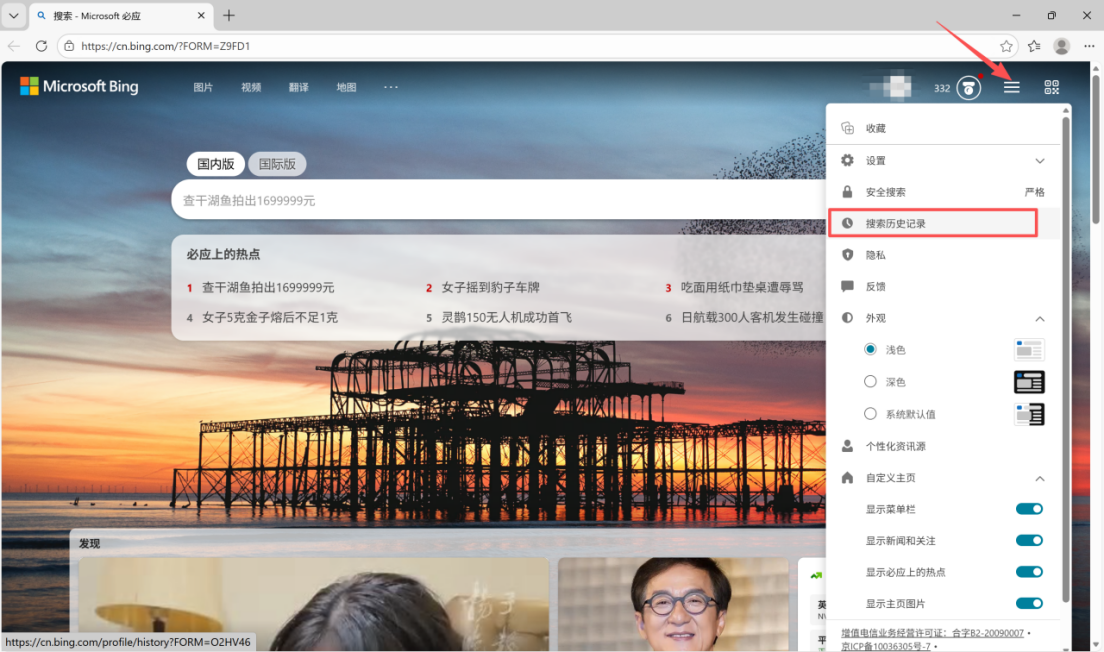
Task: Add page to favorites star icon
Action: click(x=1006, y=46)
